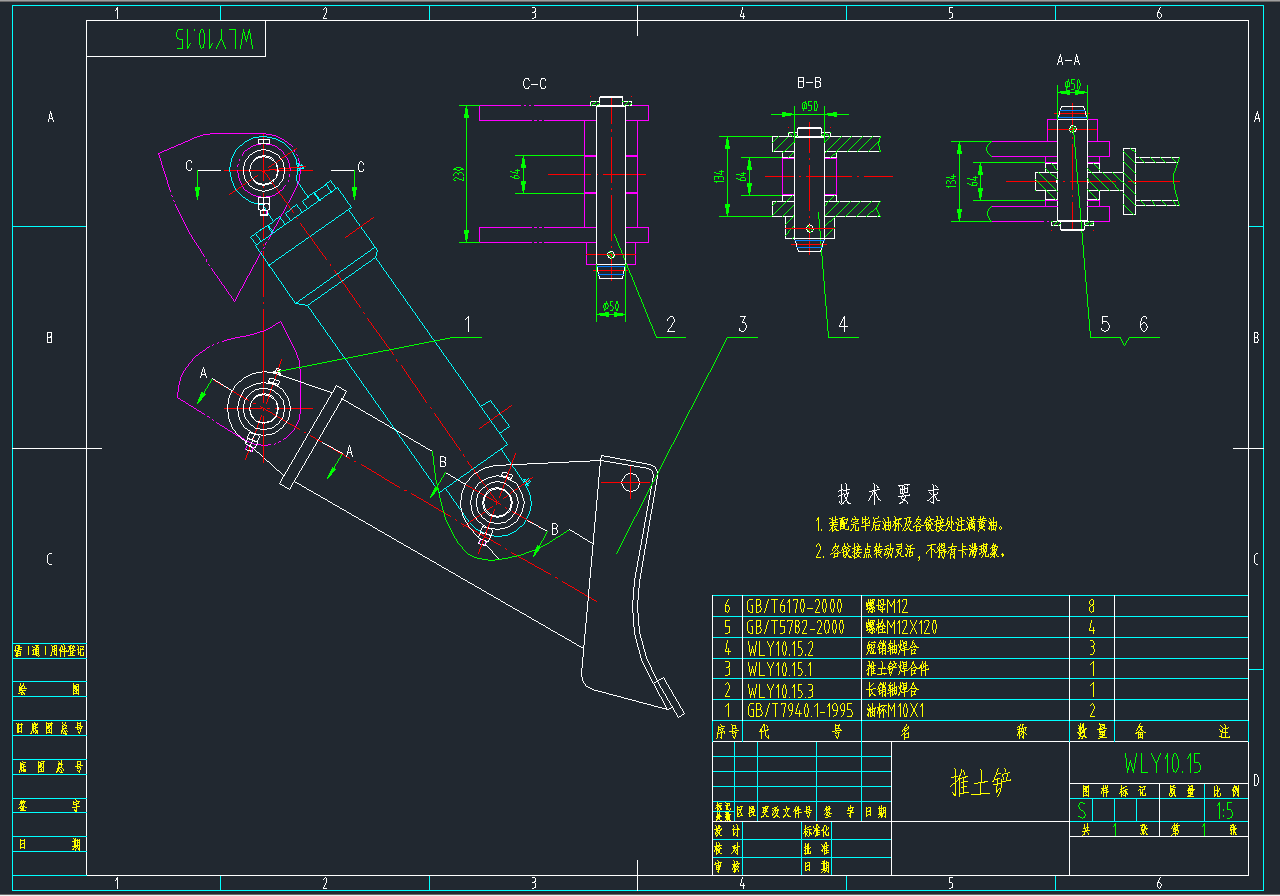The image size is (1280, 896).
Task: Select the upside-down "WLY10.15" label in the top-left box
Action: click(215, 39)
